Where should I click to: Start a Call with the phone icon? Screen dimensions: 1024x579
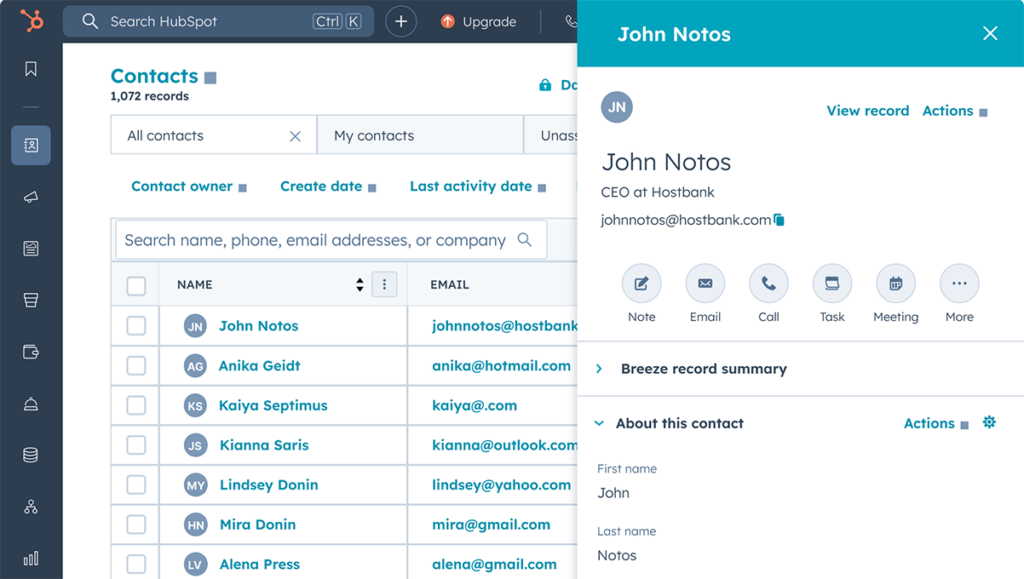[x=768, y=284]
